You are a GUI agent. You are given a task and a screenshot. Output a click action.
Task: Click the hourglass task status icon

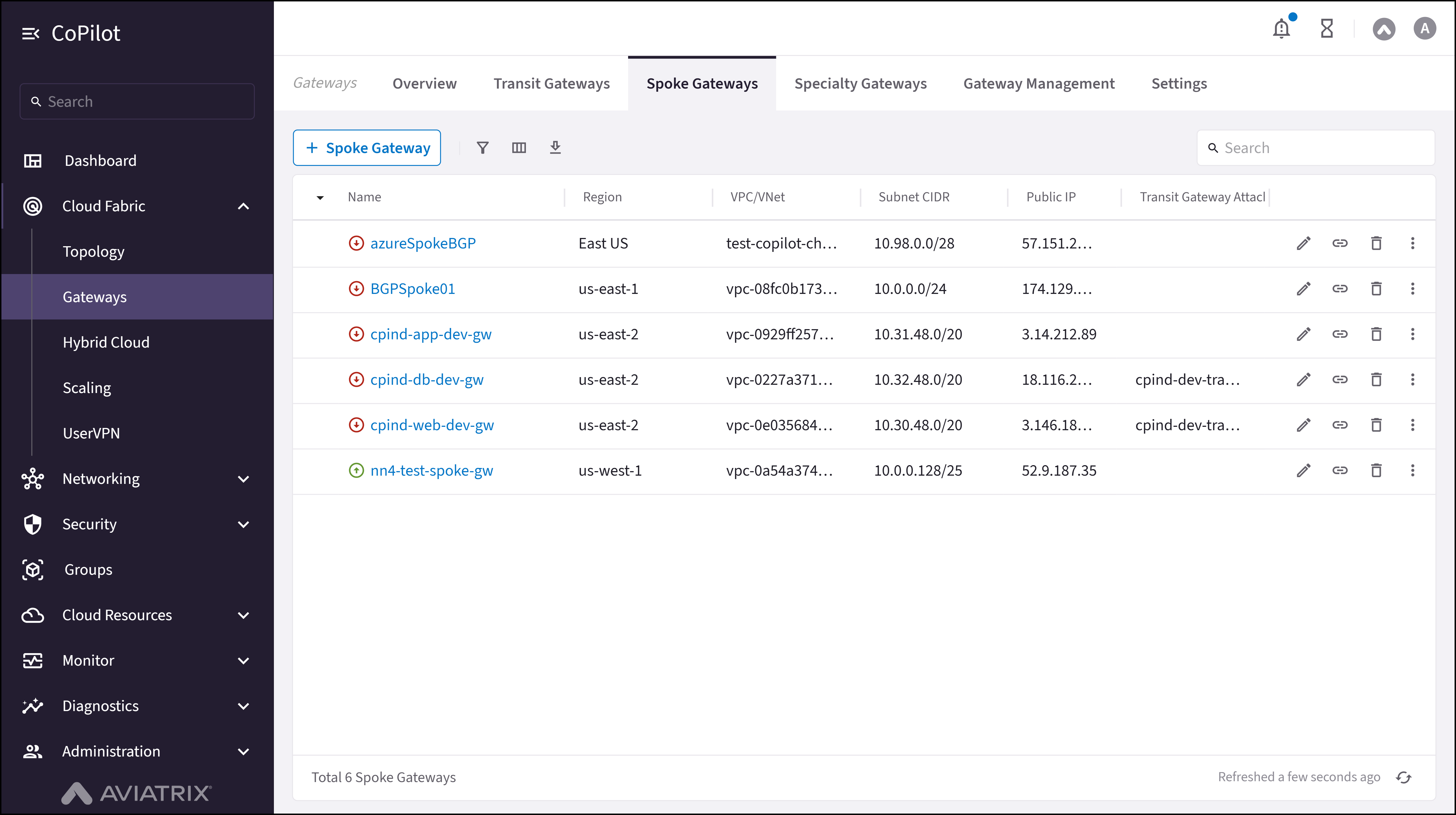1327,28
